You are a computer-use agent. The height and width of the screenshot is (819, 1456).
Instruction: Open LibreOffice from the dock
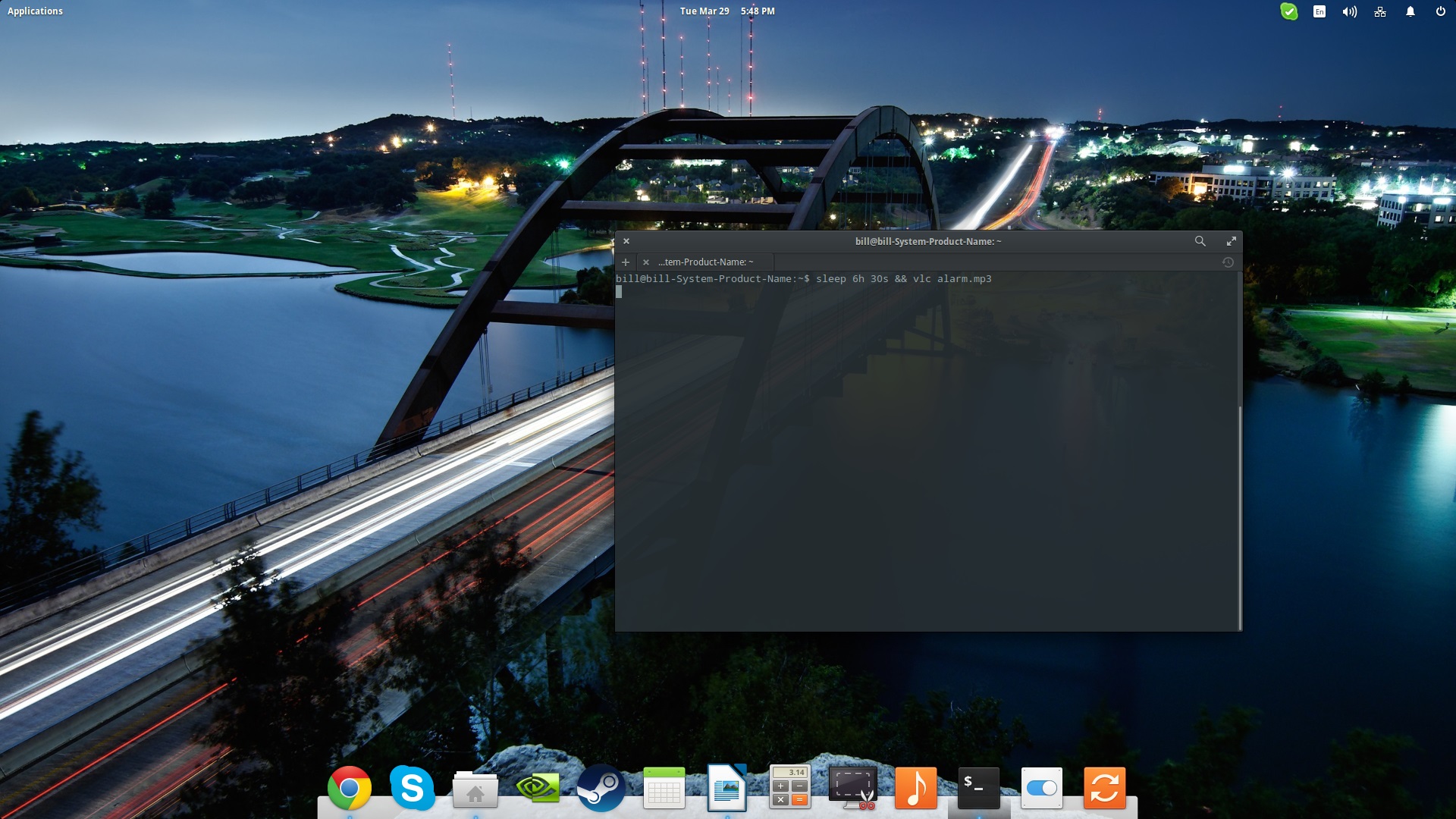(726, 789)
